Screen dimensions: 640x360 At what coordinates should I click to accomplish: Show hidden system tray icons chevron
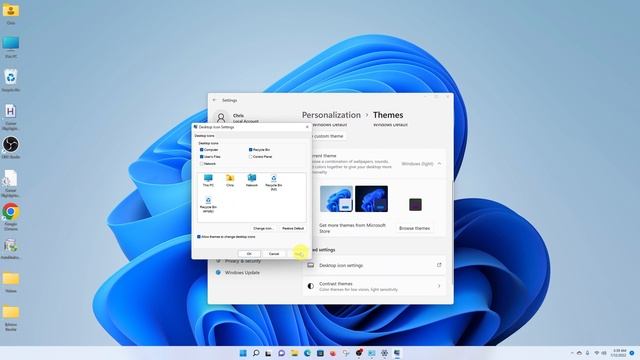[x=571, y=353]
